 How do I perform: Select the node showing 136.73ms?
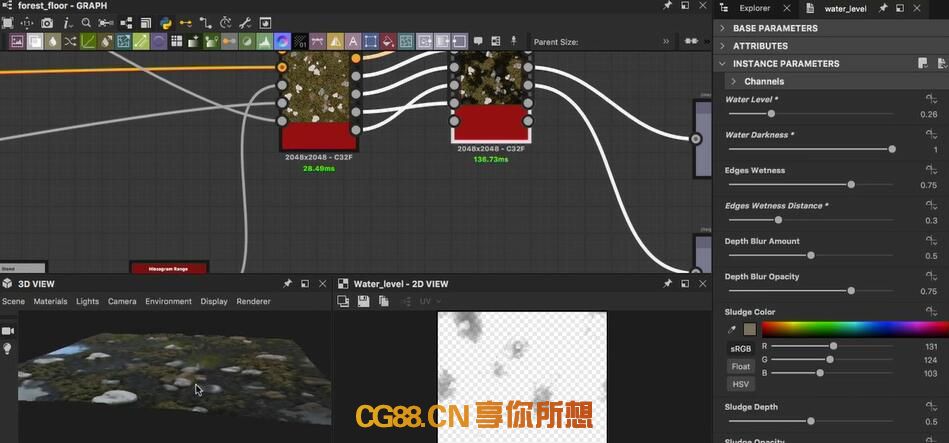(x=490, y=97)
